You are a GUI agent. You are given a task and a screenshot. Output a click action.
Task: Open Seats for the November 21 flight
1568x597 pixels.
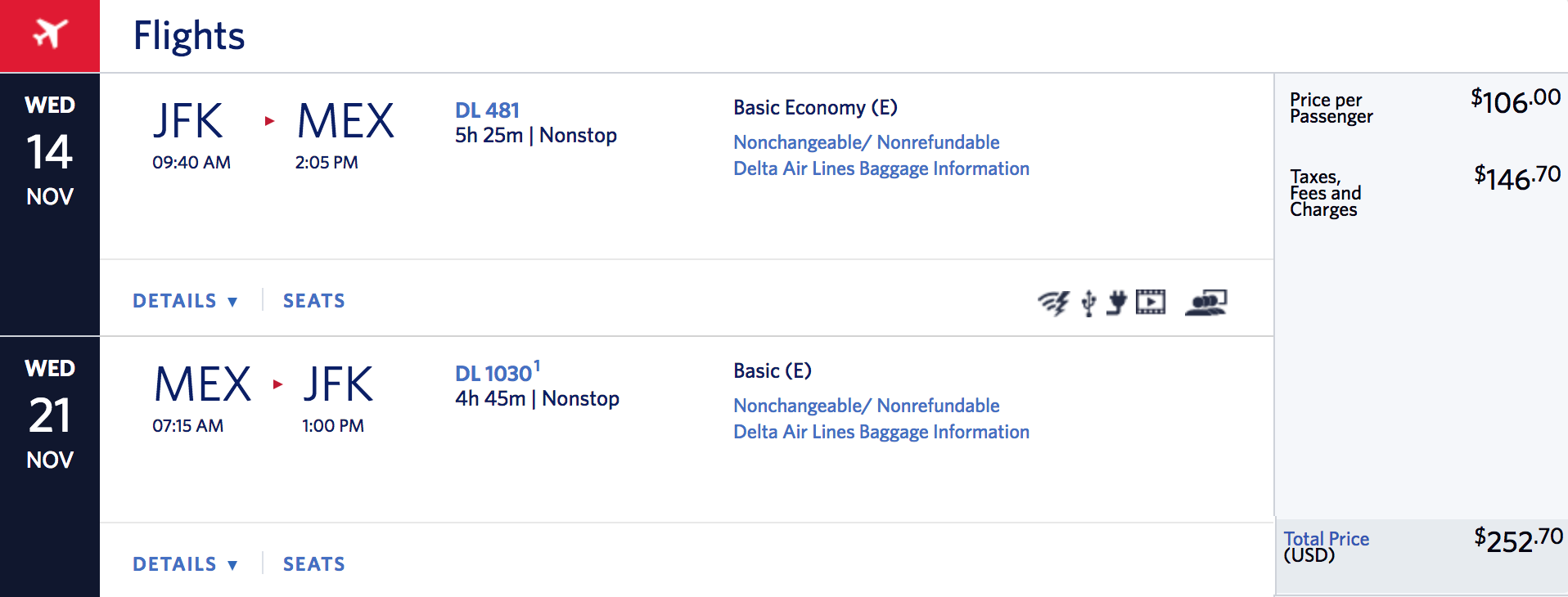point(314,564)
